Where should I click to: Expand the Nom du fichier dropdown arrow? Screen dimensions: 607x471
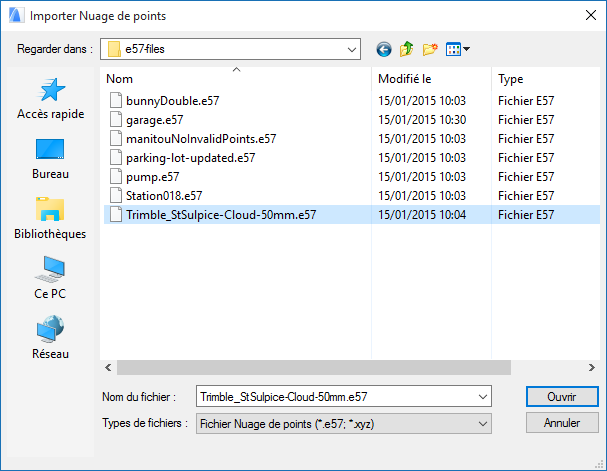[x=482, y=397]
